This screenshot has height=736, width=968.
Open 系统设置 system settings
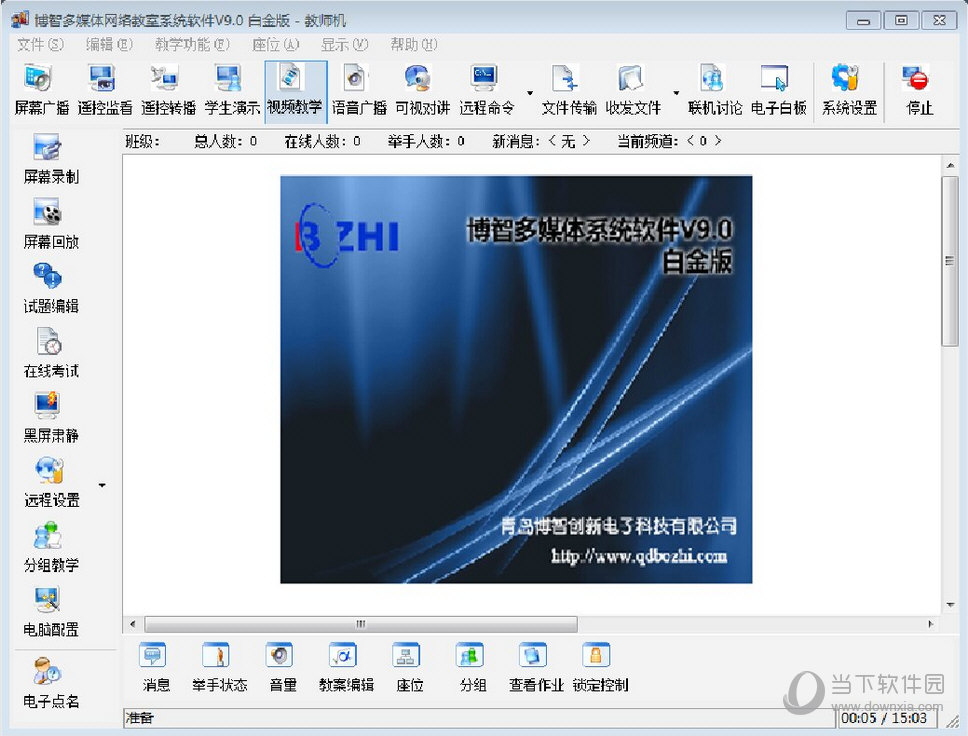point(849,90)
